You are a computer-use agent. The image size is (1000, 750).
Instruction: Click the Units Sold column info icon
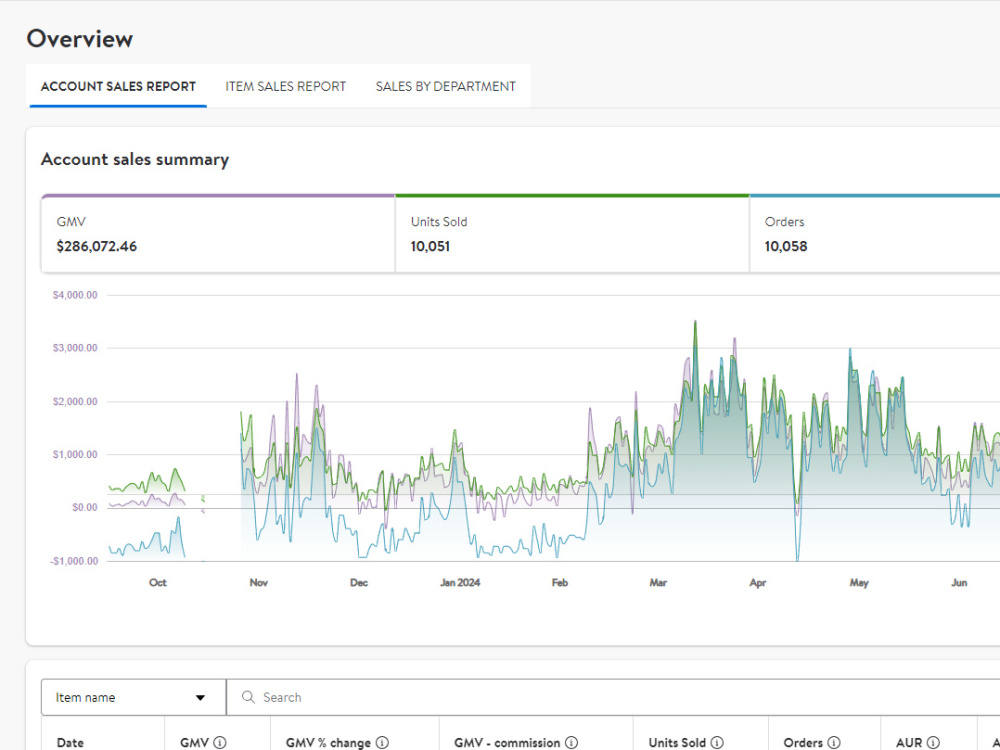(717, 742)
